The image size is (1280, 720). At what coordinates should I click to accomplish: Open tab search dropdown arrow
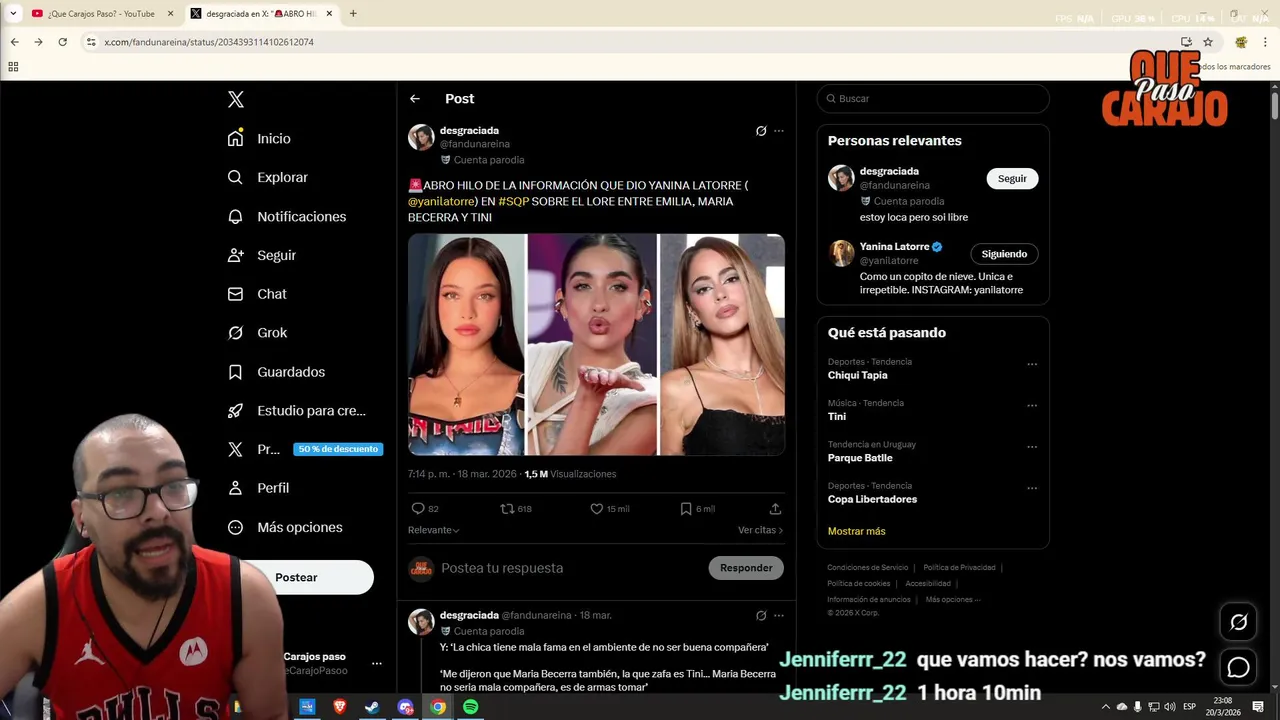13,14
